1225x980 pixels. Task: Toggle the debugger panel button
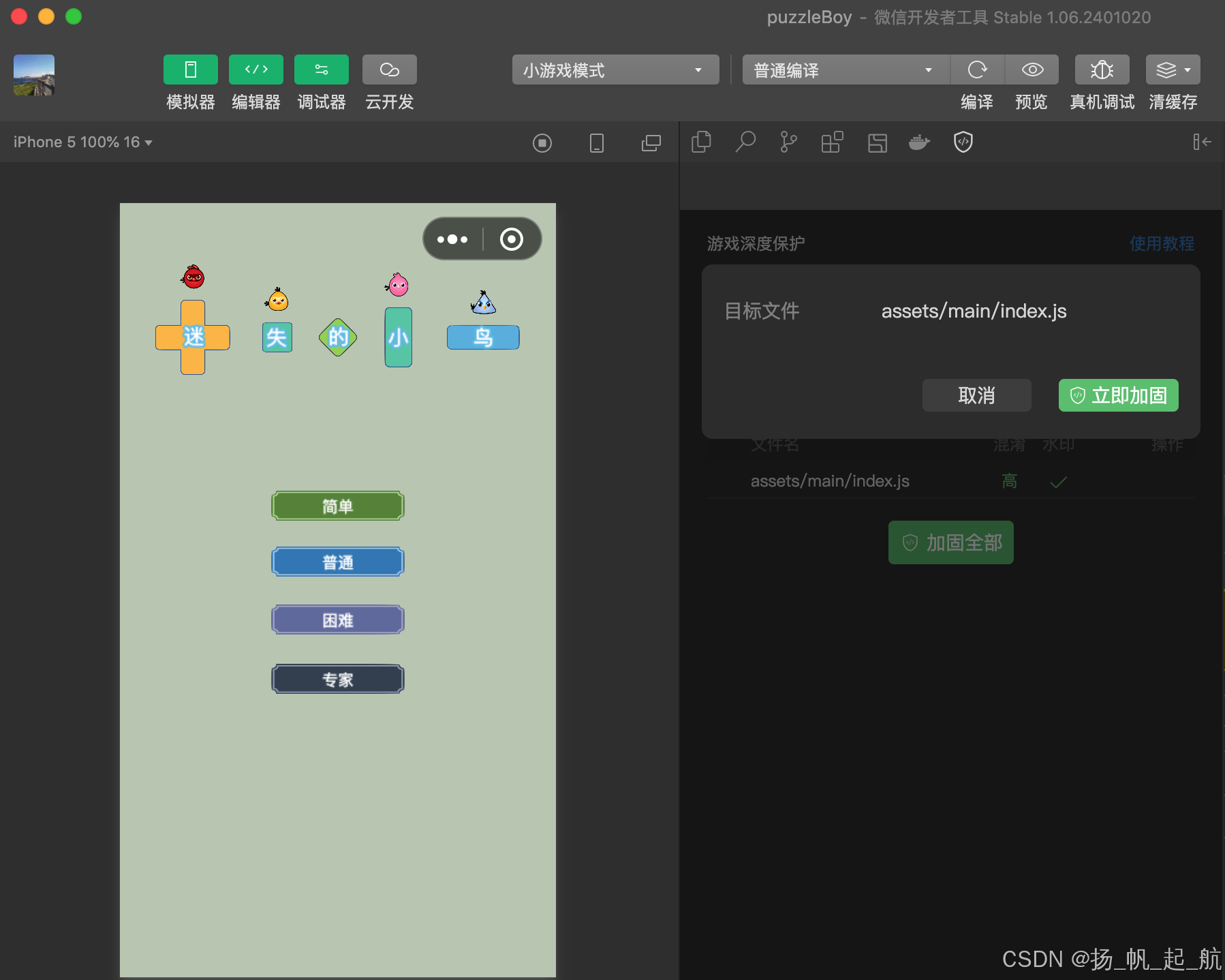(322, 70)
